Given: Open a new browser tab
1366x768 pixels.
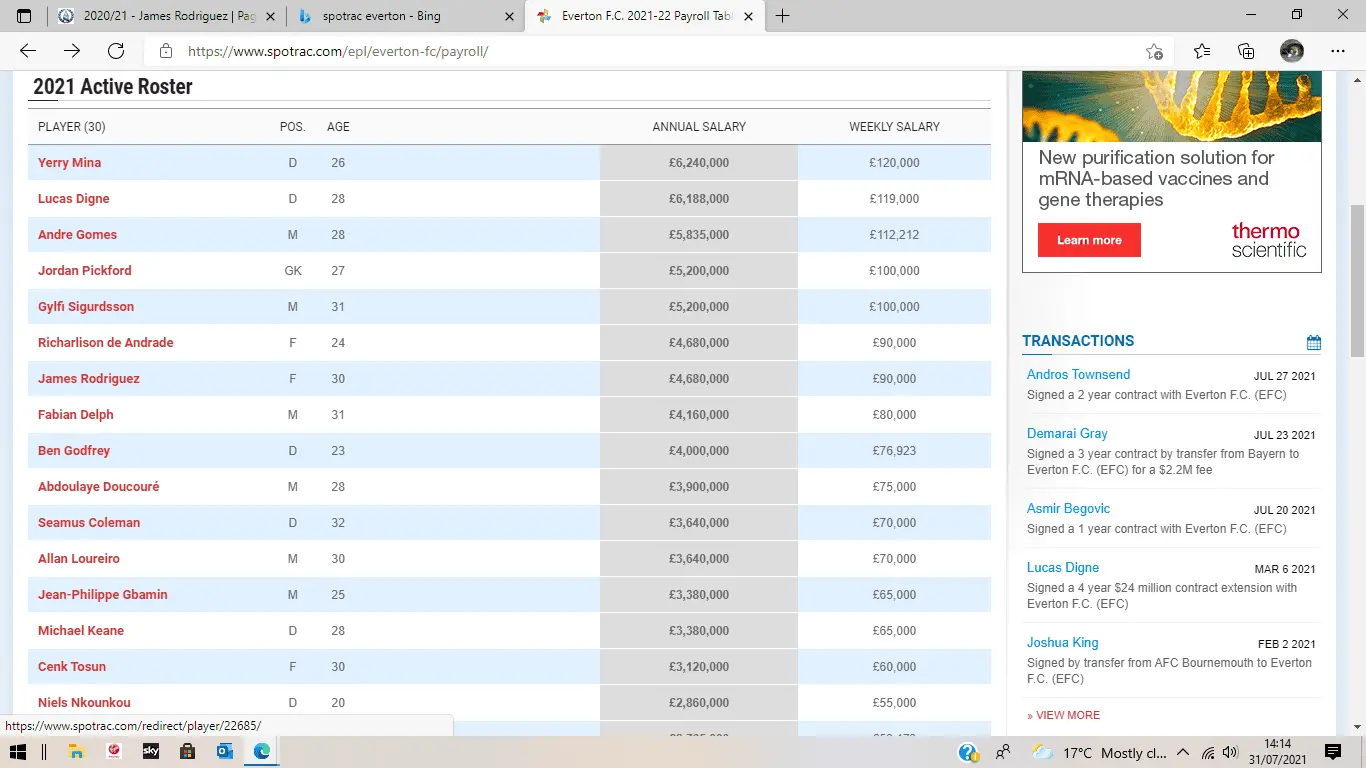Looking at the screenshot, I should pyautogui.click(x=782, y=16).
